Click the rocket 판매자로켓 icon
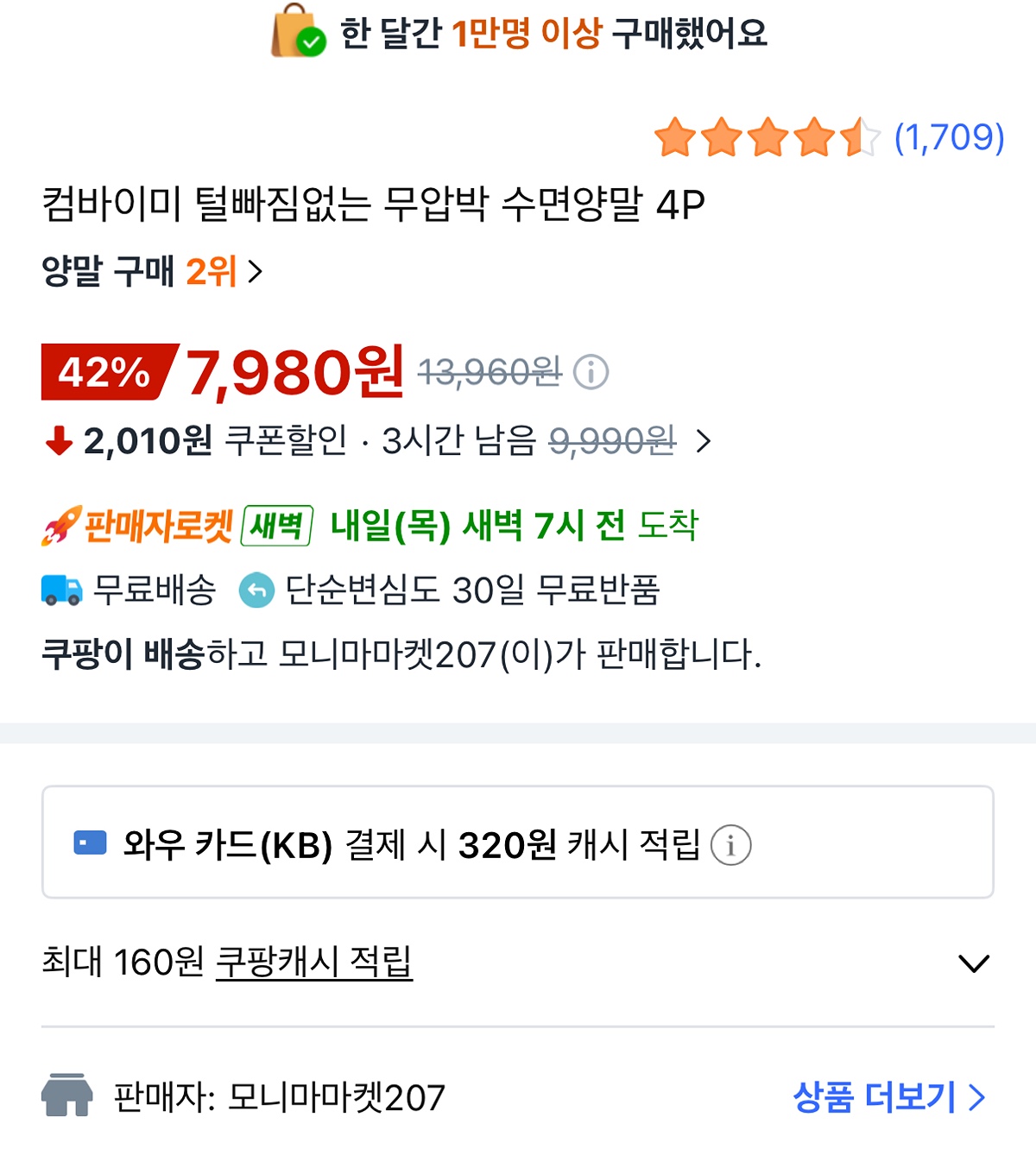The image size is (1036, 1155). point(62,526)
